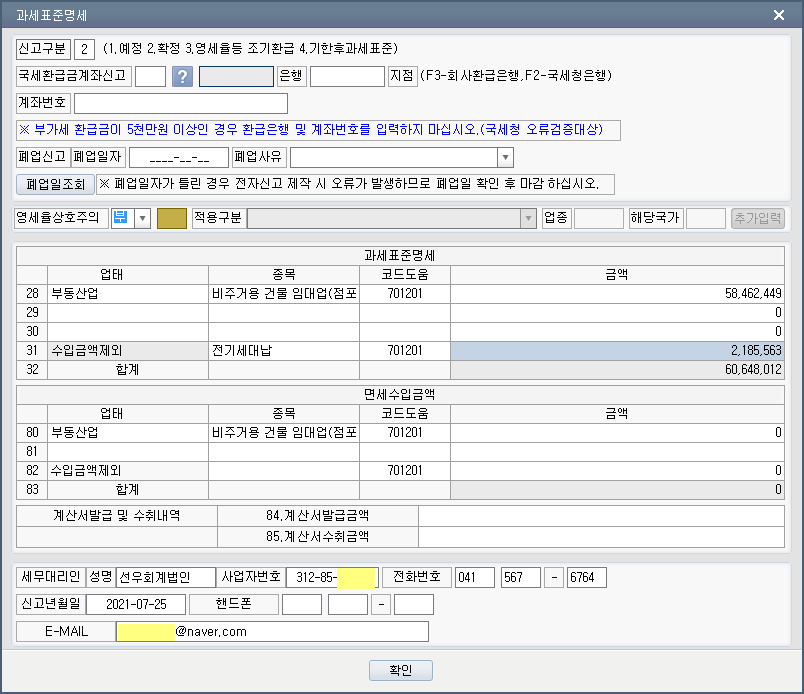Viewport: 804px width, 694px height.
Task: Click the 85.계산서수취금액 input cell
Action: (x=600, y=537)
